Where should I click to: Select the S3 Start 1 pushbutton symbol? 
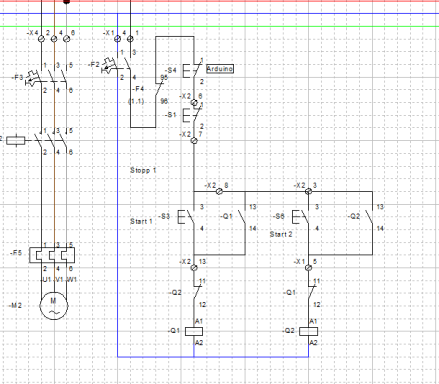pyautogui.click(x=186, y=217)
